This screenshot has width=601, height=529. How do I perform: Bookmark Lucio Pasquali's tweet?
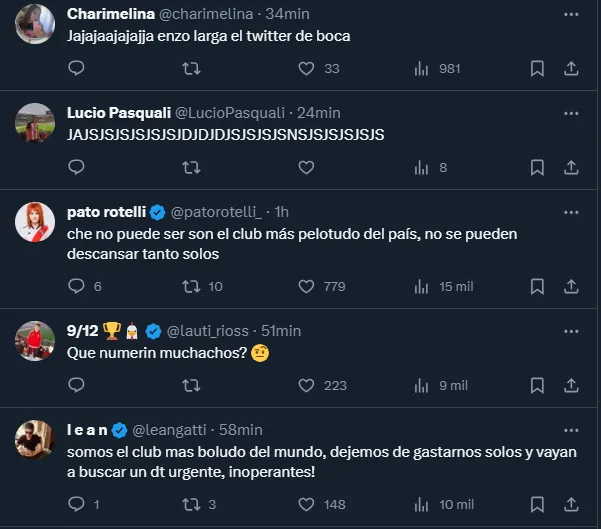537,167
